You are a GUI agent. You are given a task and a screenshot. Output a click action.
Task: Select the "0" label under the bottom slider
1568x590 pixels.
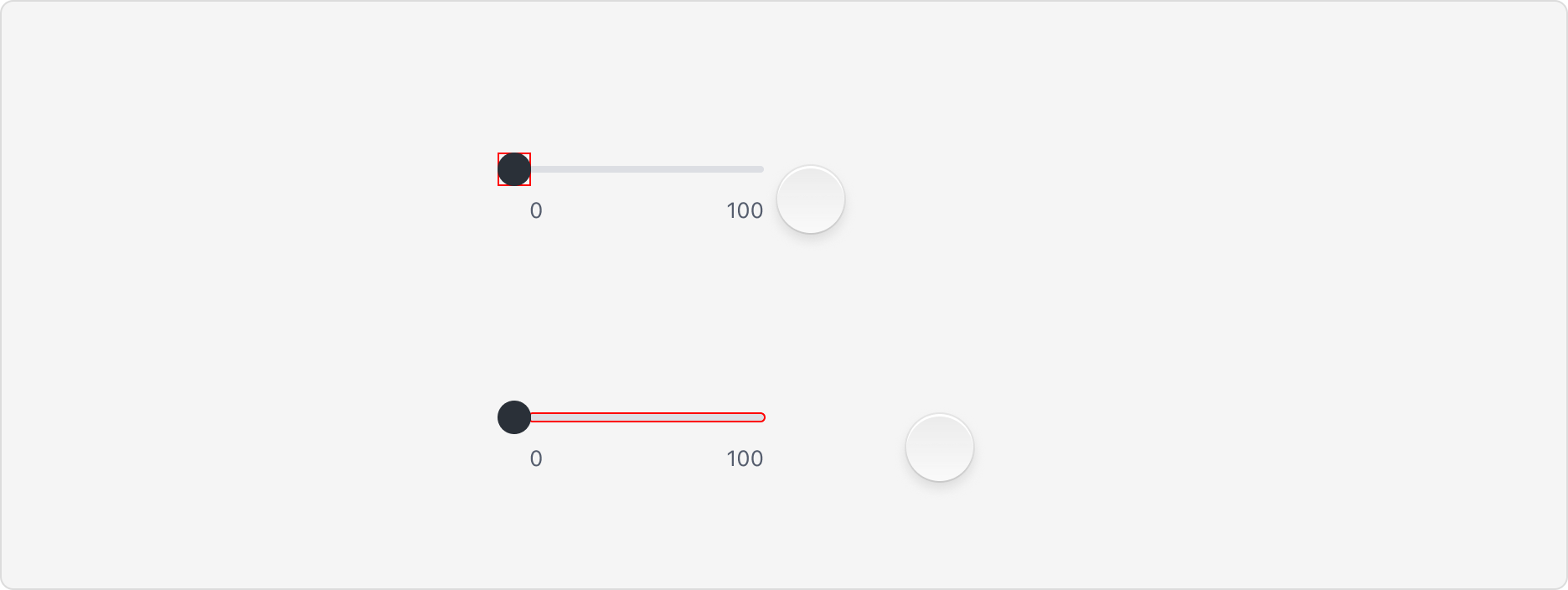click(536, 458)
